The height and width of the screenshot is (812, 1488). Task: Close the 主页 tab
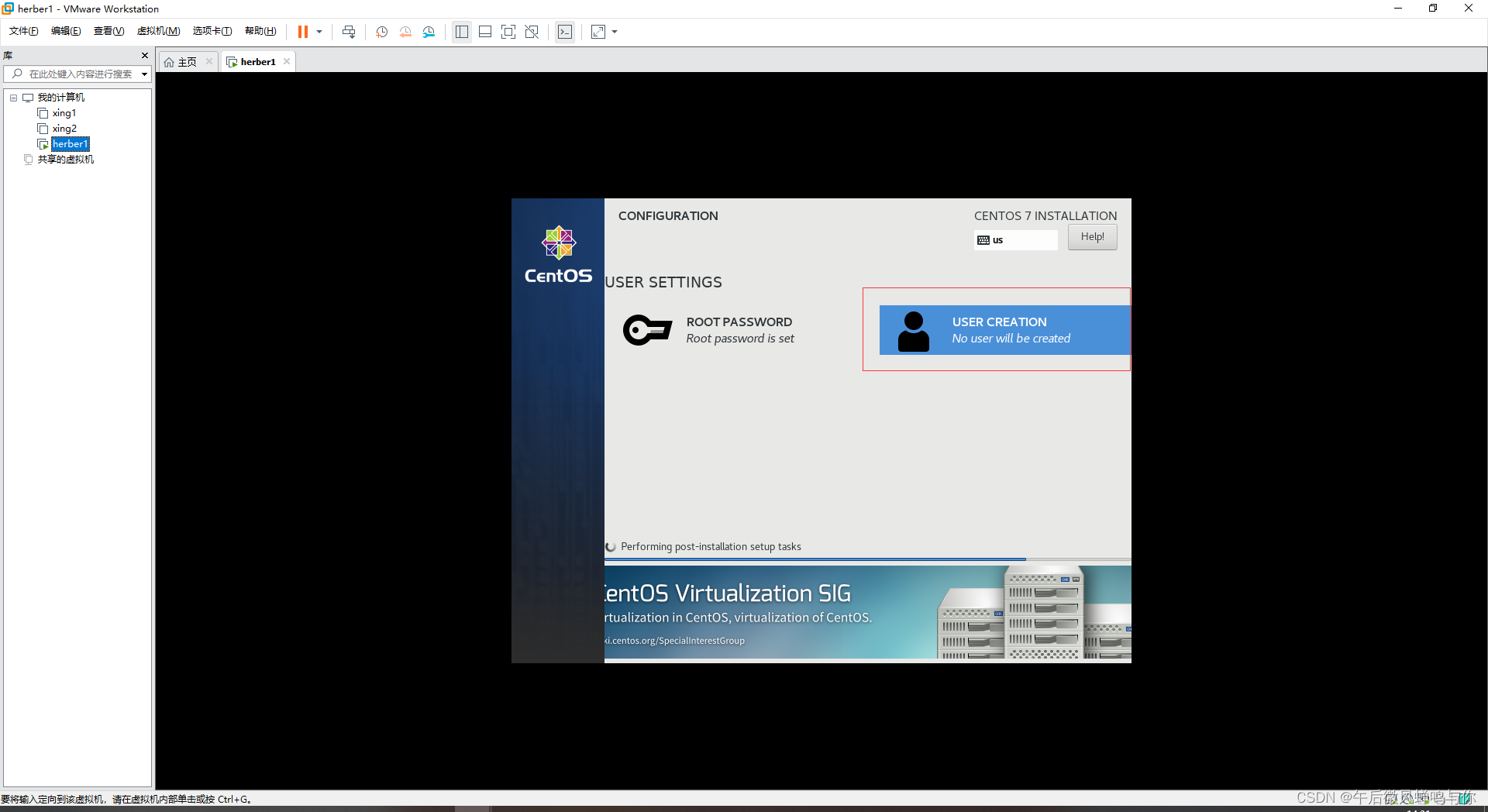(209, 61)
